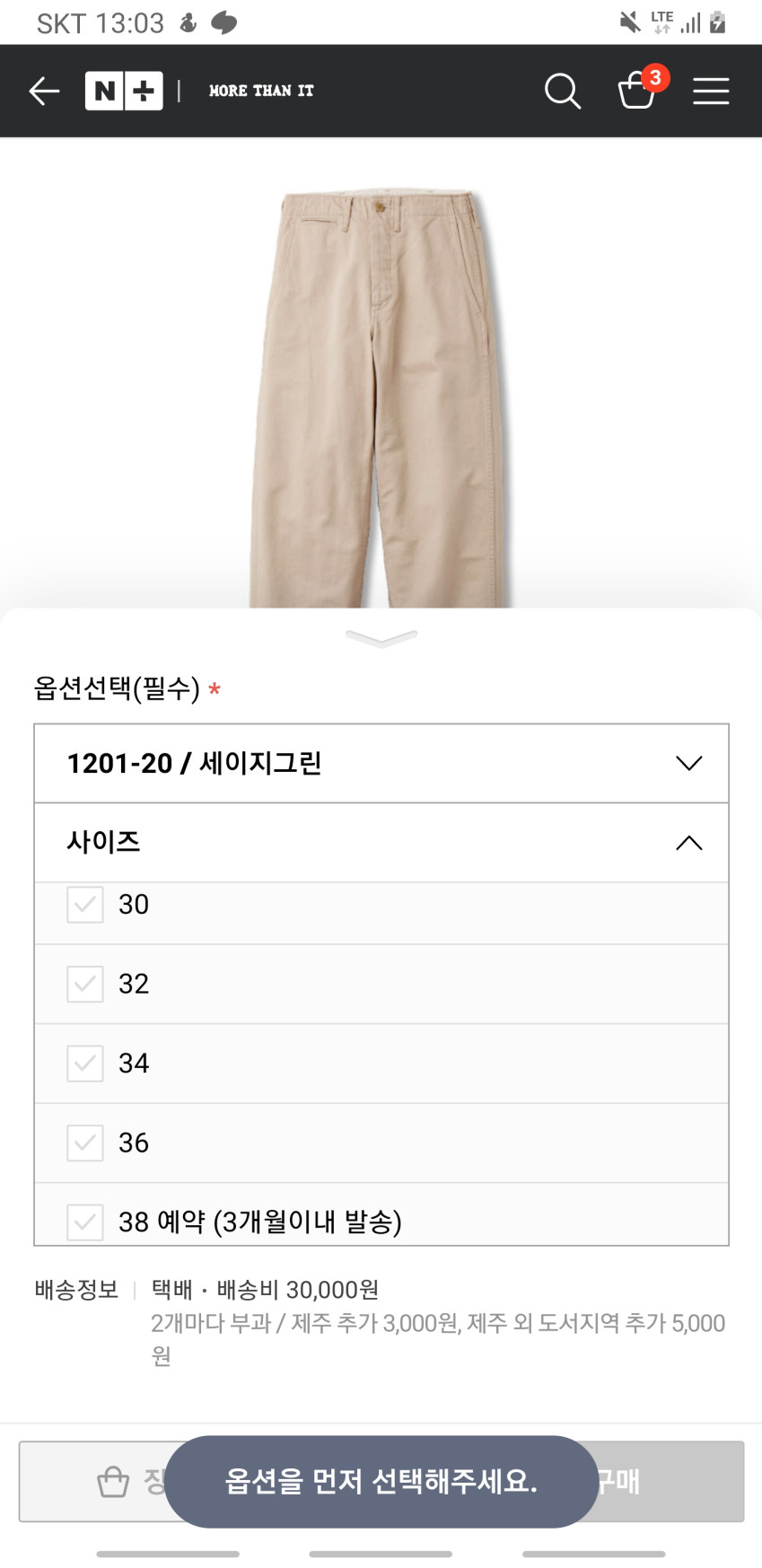Open the N+ store logo
This screenshot has width=762, height=1568.
point(124,91)
